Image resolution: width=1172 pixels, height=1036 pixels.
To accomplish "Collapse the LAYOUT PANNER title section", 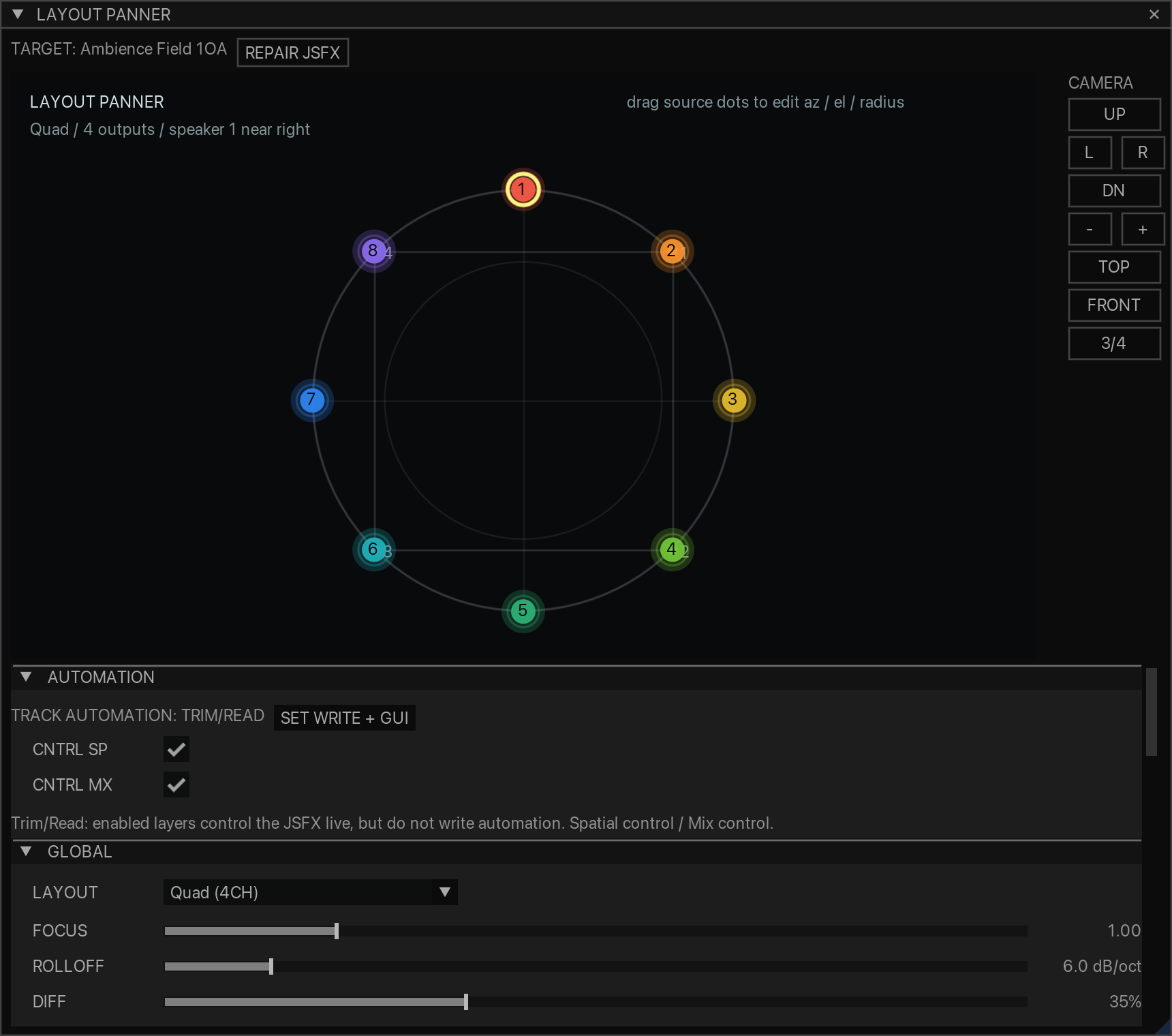I will 18,14.
